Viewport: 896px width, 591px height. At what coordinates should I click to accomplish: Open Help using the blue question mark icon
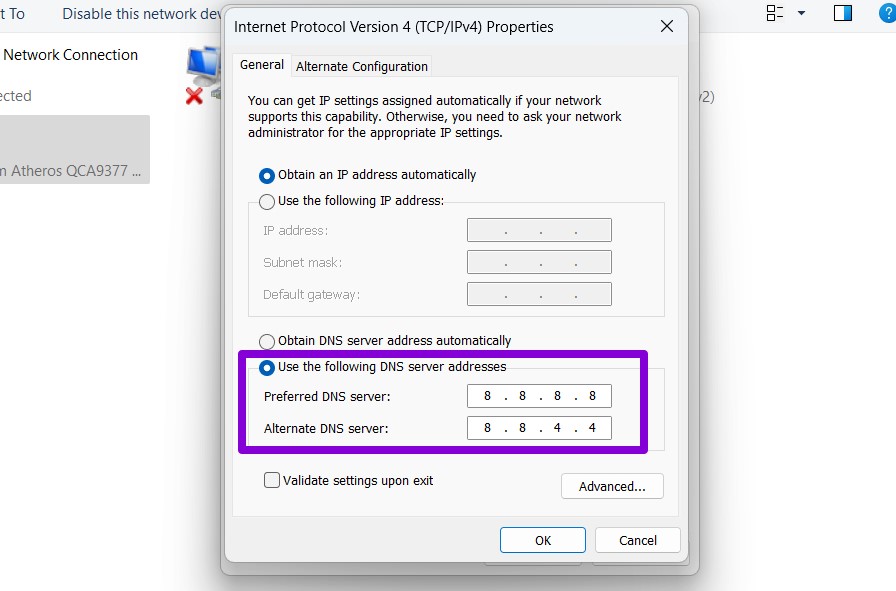pyautogui.click(x=889, y=14)
